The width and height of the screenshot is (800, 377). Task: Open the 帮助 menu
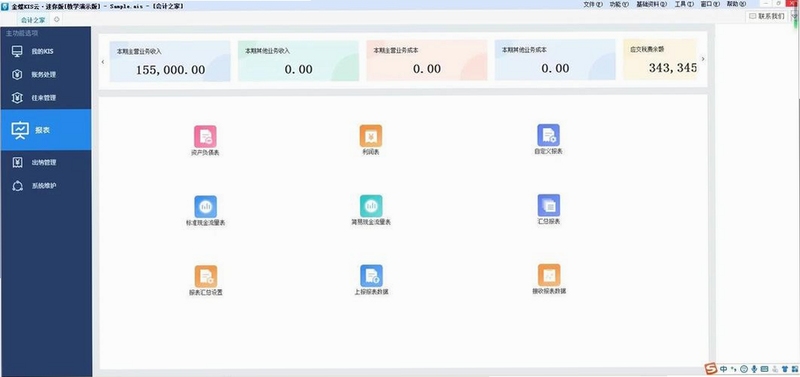[736, 4]
